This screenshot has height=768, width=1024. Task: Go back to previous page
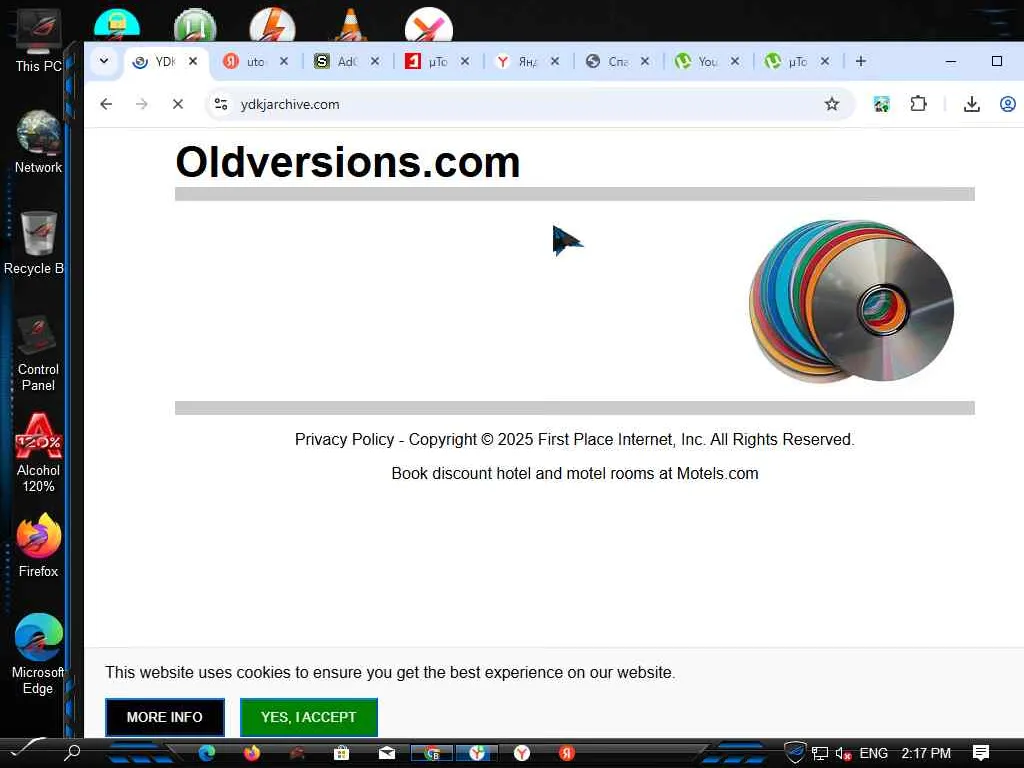tap(106, 104)
